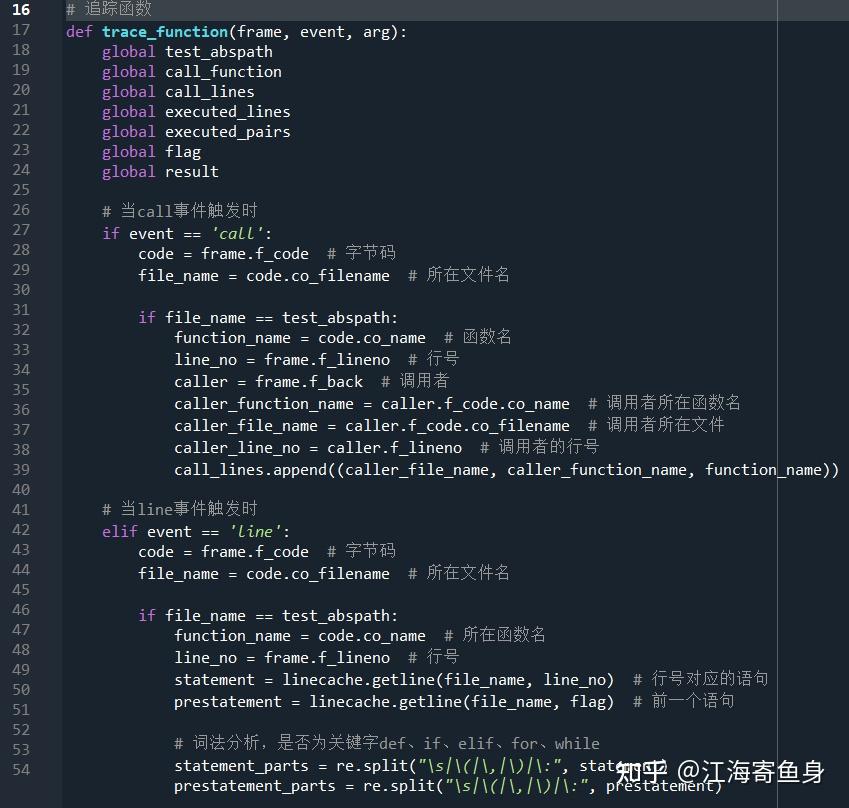Place cursor on 'global test_abspath' line
The image size is (849, 808).
pyautogui.click(x=187, y=52)
